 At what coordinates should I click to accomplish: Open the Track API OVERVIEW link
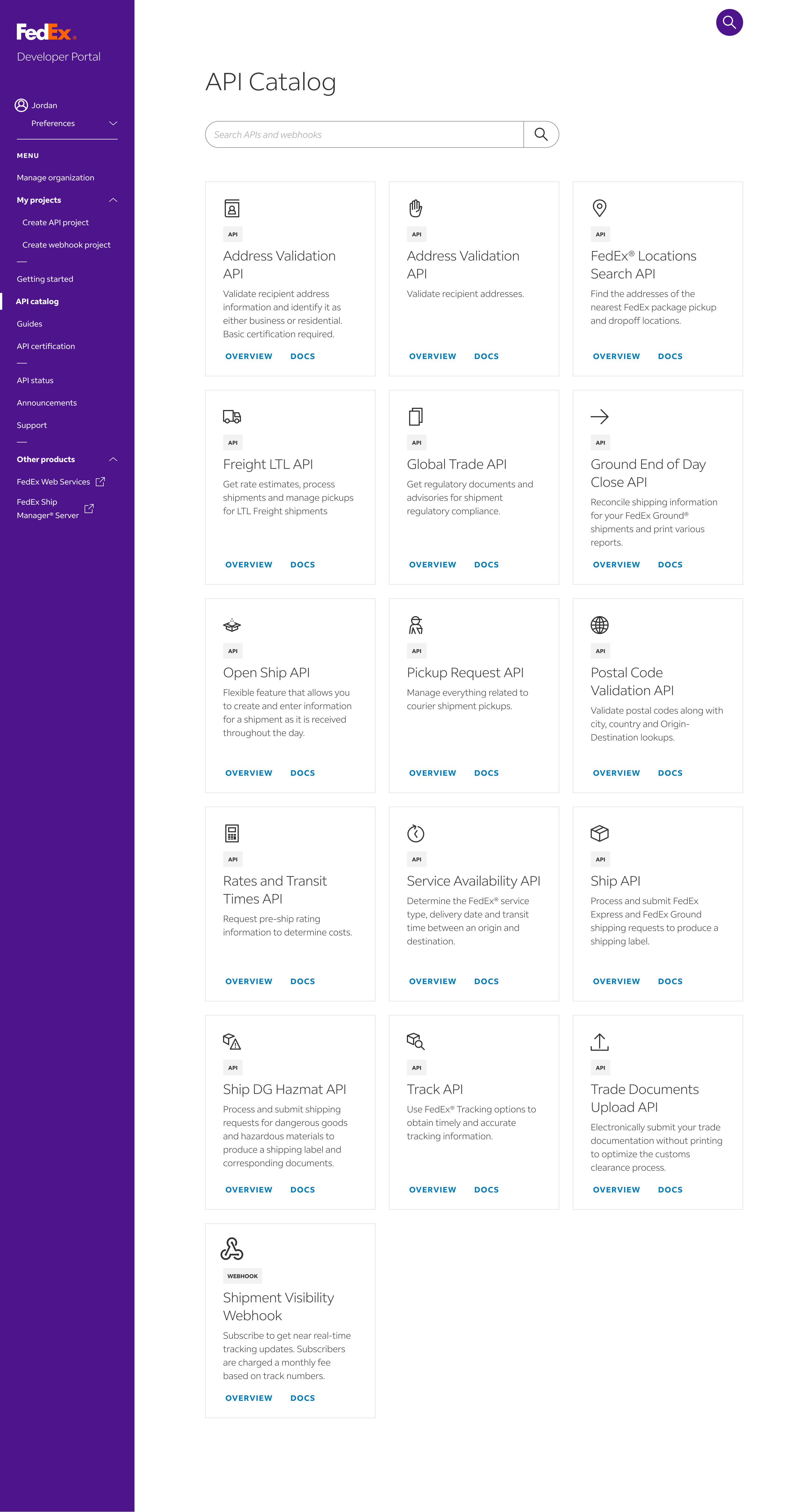432,1189
